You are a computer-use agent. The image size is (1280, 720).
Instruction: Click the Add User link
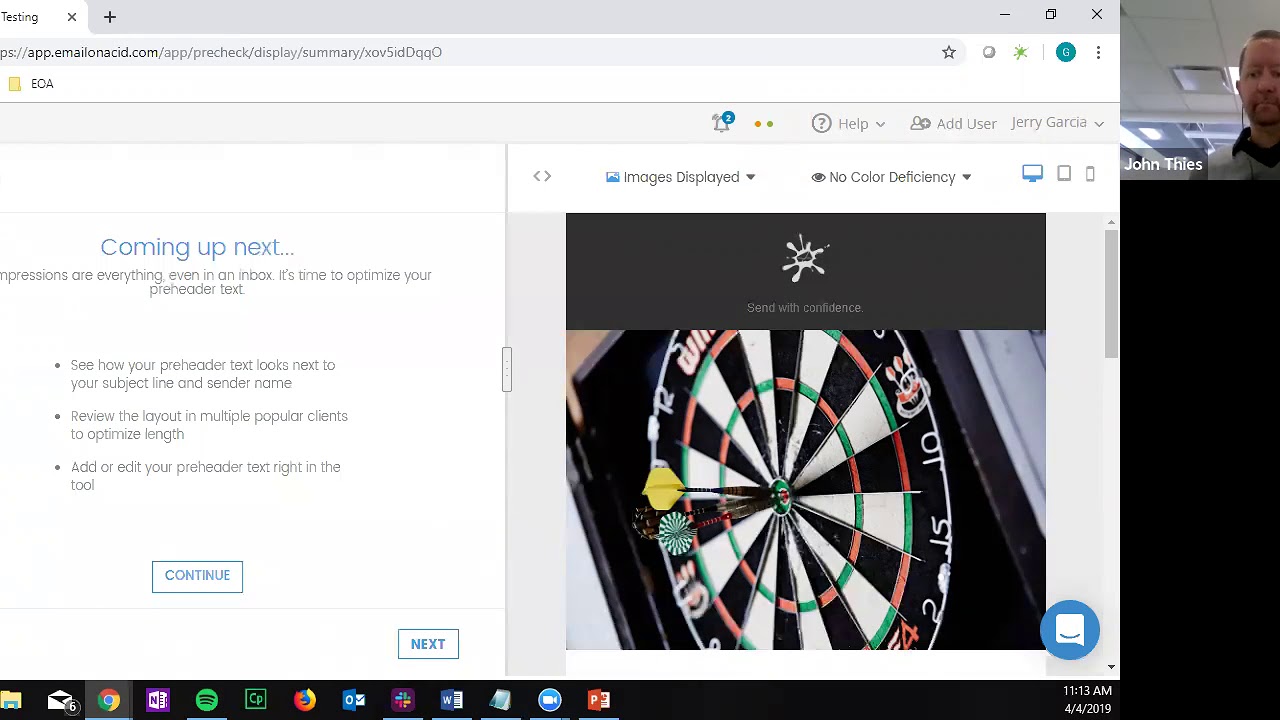[x=953, y=123]
